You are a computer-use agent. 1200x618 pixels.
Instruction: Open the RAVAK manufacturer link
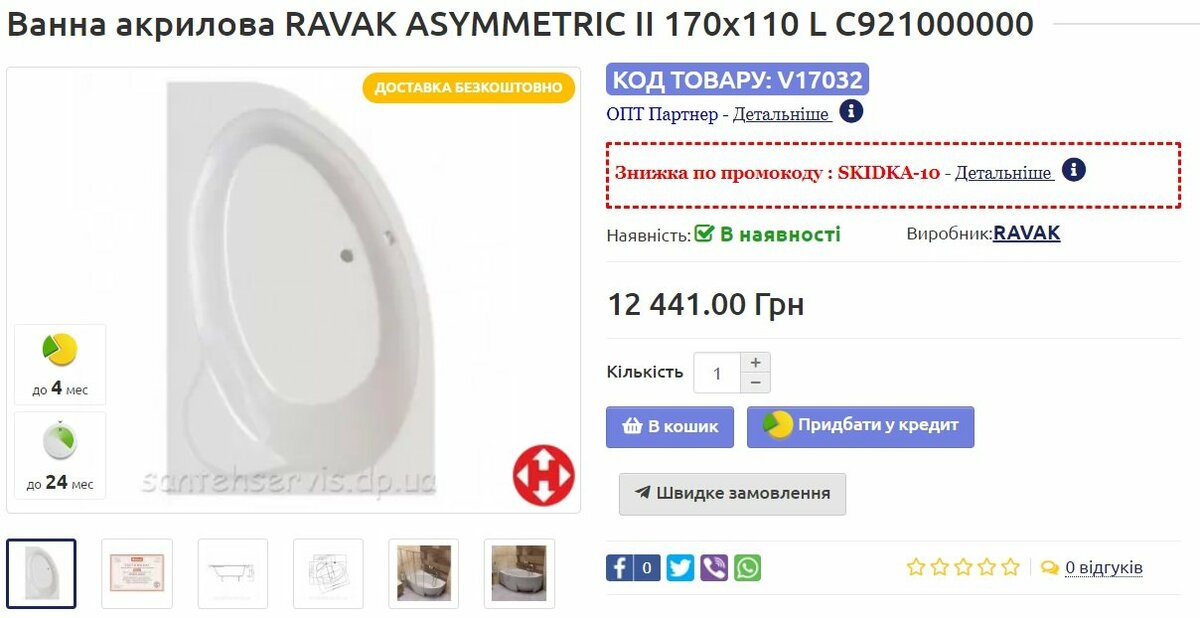(x=1026, y=234)
